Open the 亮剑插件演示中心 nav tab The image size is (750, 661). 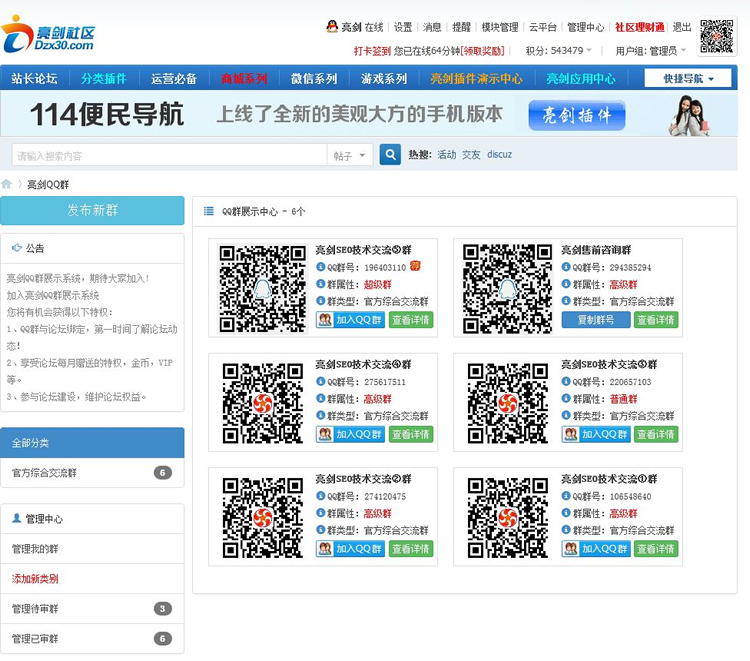tap(476, 78)
